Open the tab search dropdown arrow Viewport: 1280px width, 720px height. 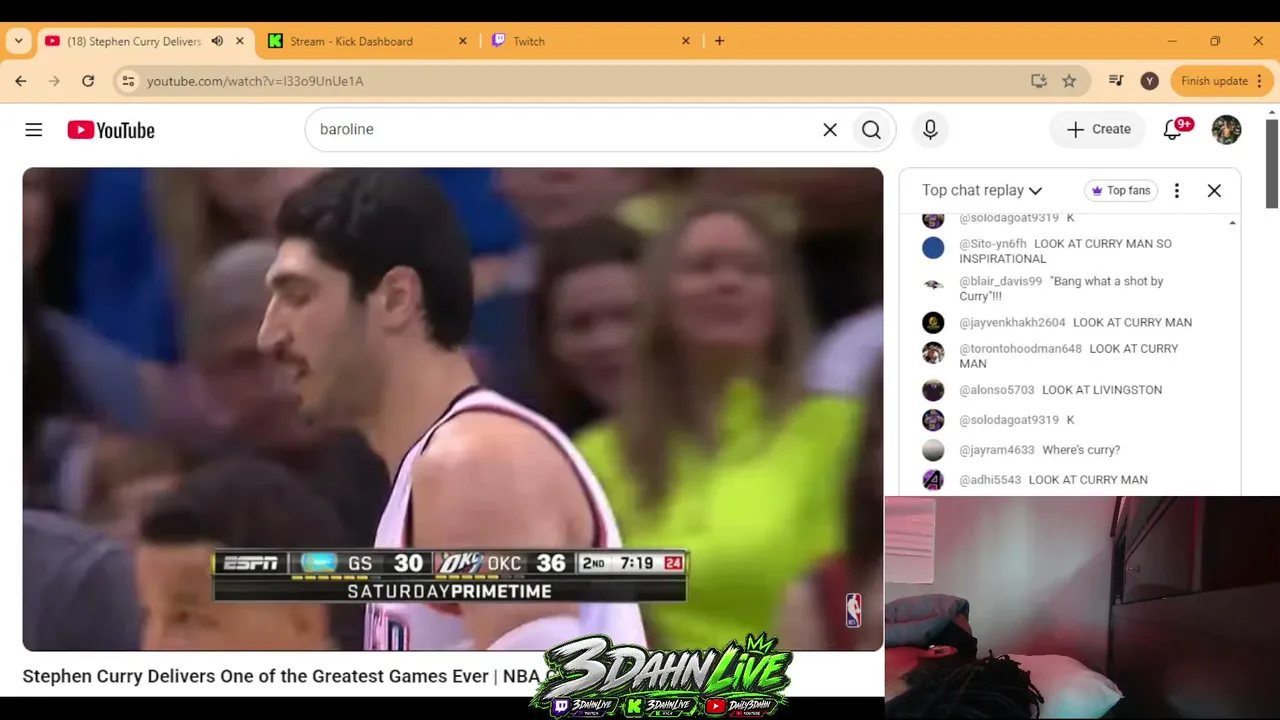point(19,41)
